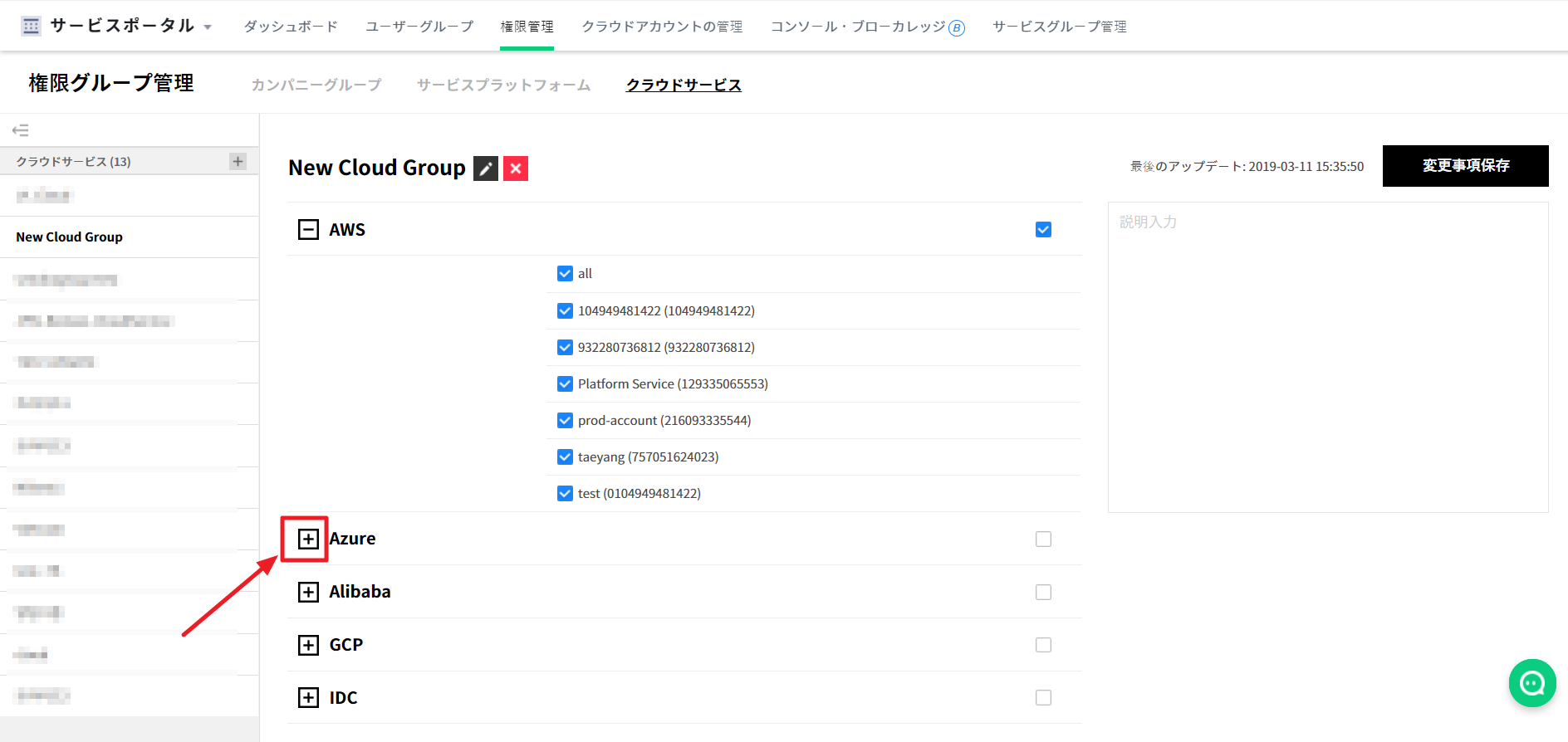Click the 説明入力 description text area
The height and width of the screenshot is (742, 1568).
tap(1327, 357)
